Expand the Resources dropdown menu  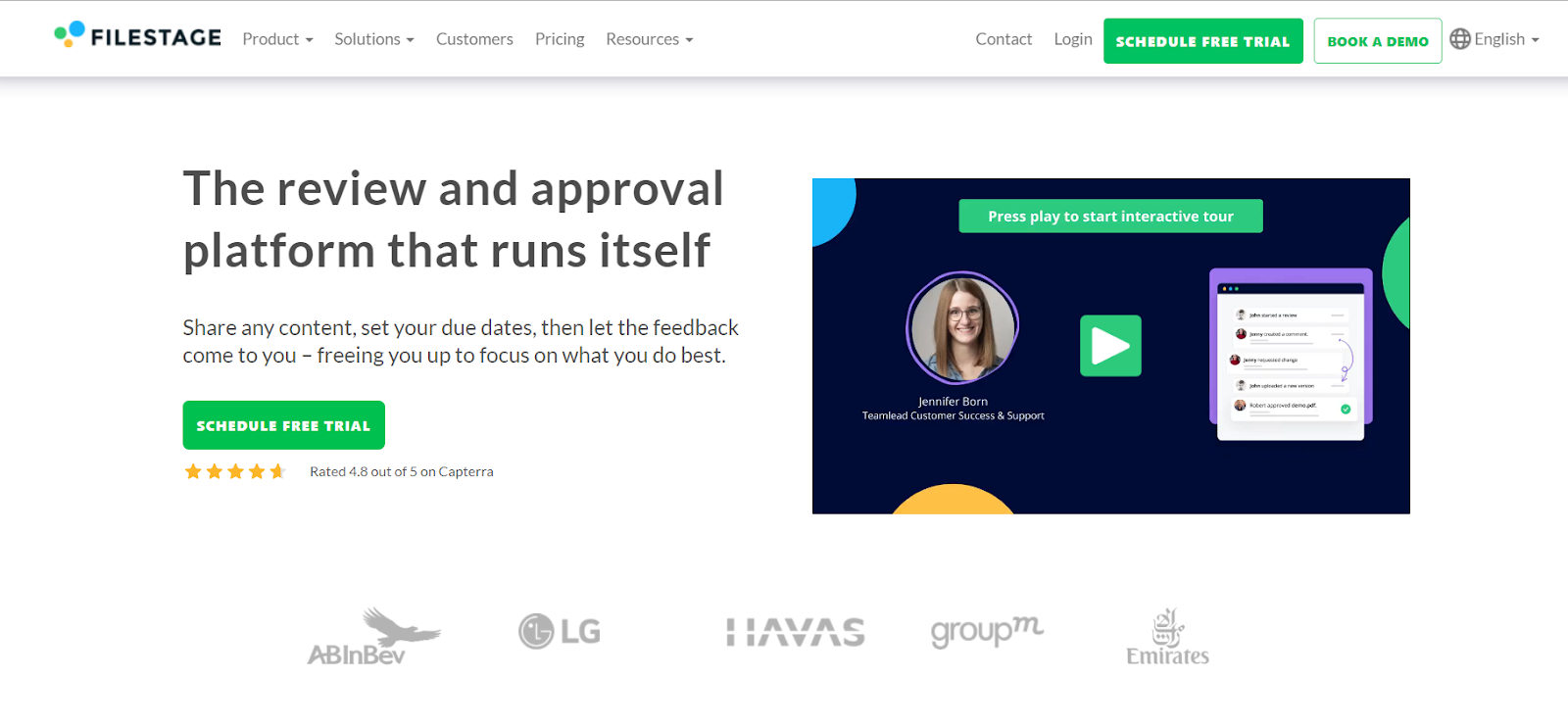pyautogui.click(x=650, y=39)
